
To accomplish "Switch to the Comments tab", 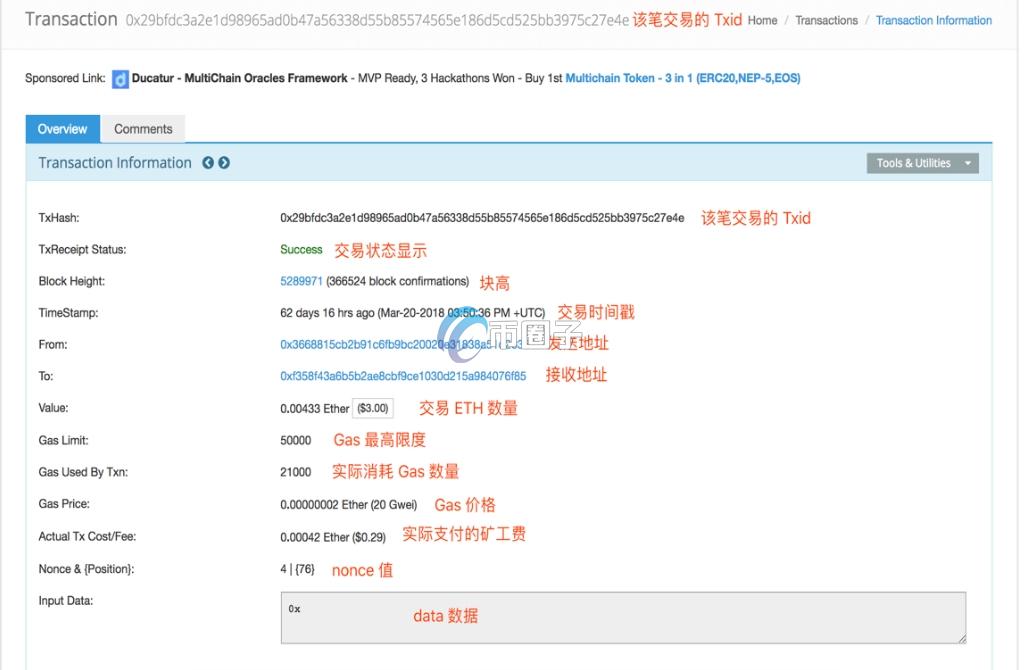I will tap(143, 128).
